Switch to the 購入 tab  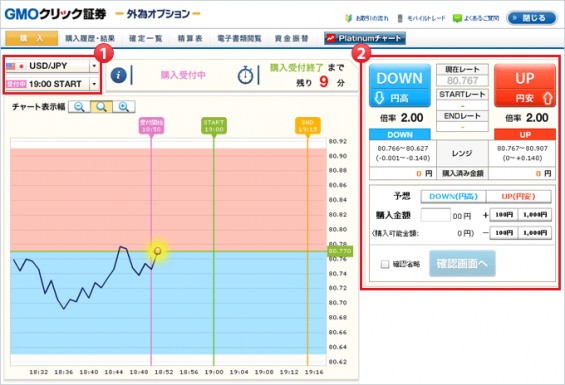31,38
